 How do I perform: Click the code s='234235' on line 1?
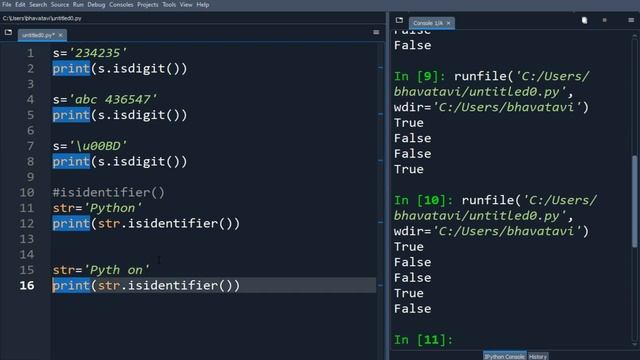point(90,53)
